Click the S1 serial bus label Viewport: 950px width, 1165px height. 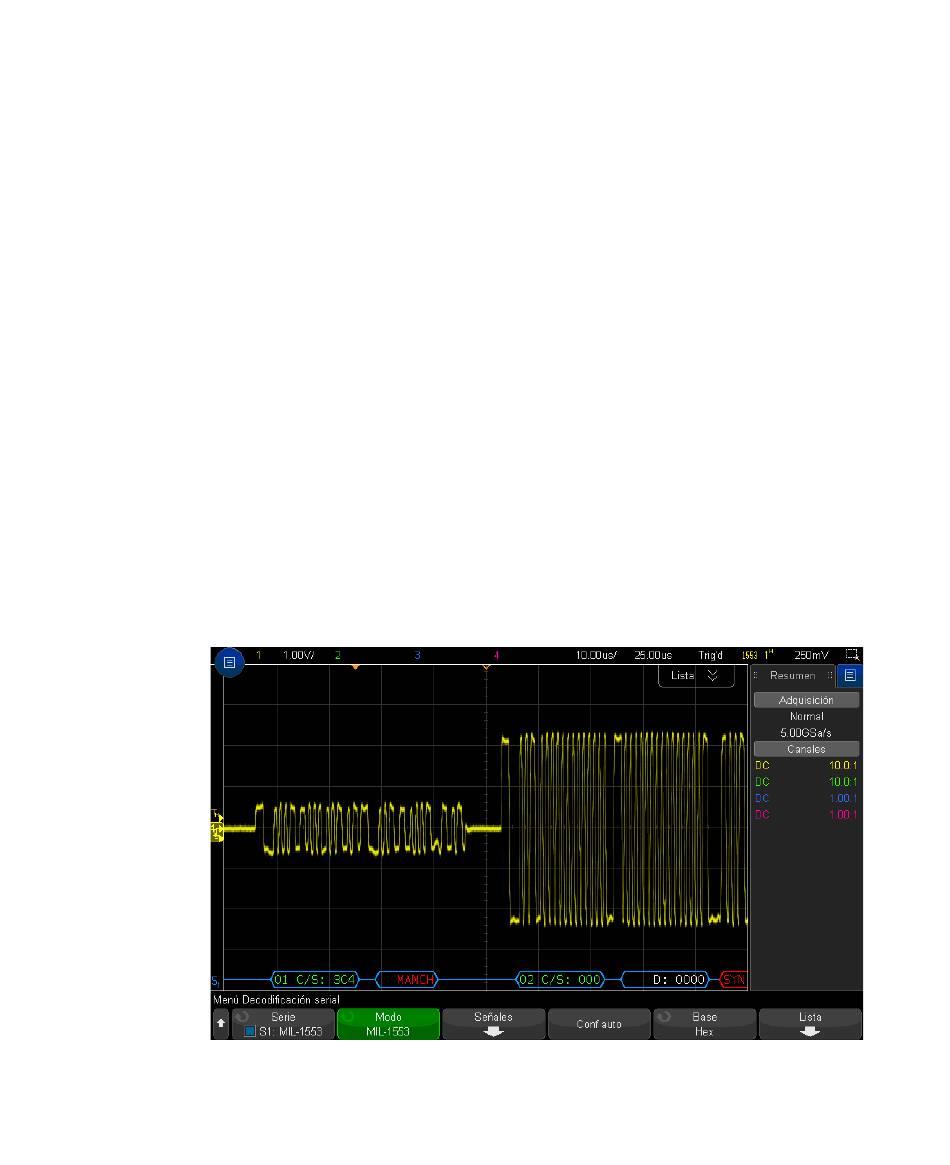click(x=215, y=981)
